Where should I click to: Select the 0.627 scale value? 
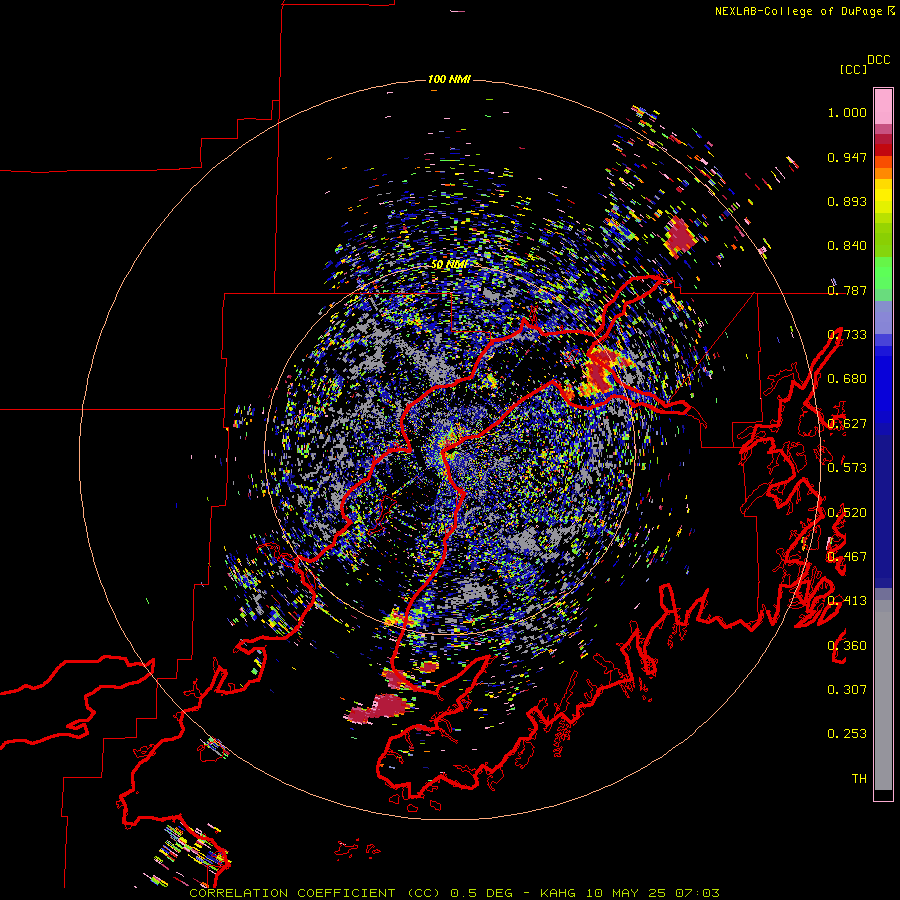[847, 424]
